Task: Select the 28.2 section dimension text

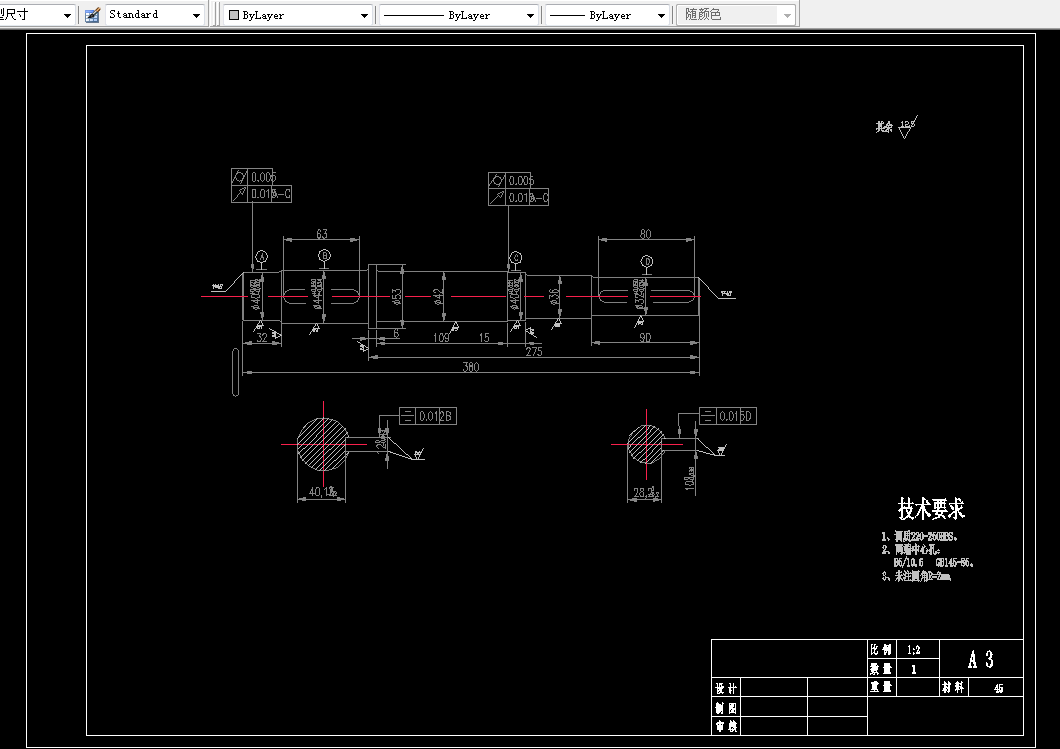Action: (x=646, y=493)
